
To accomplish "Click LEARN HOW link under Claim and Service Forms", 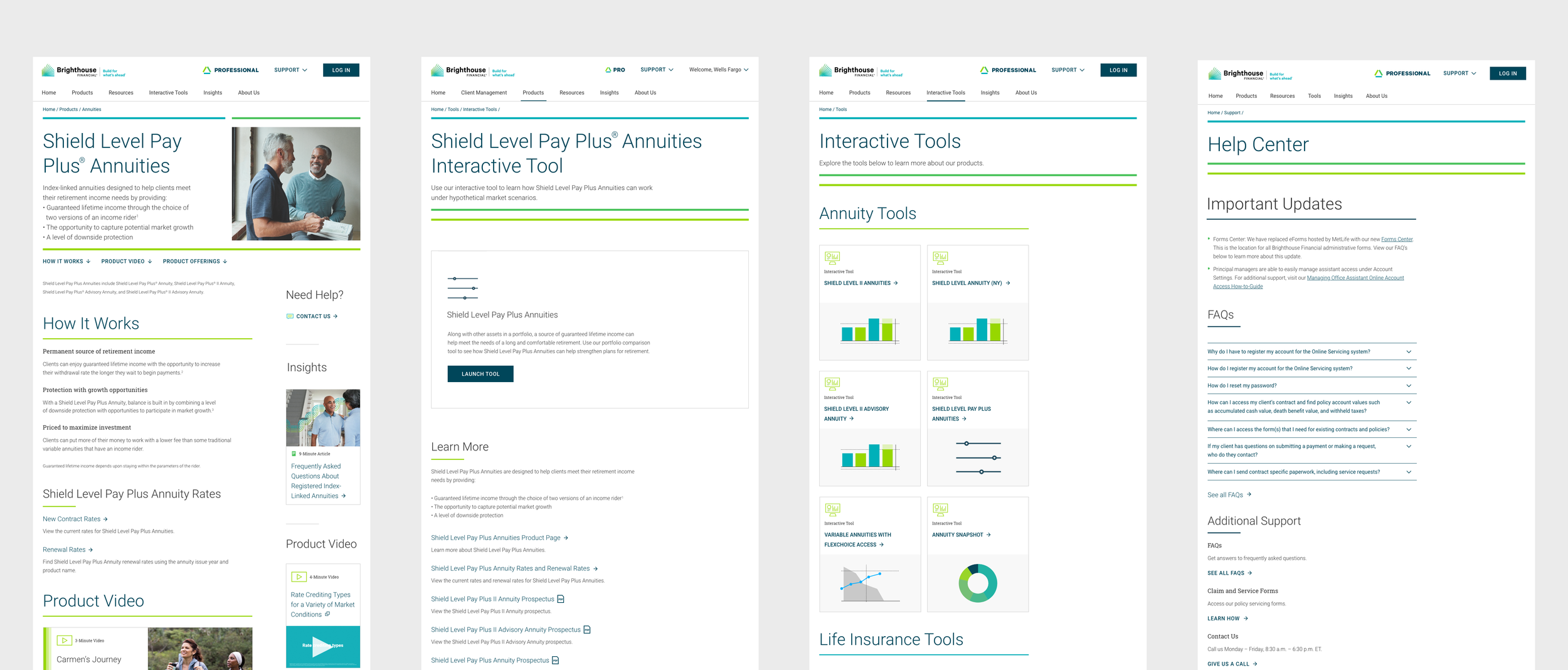I will click(1227, 619).
